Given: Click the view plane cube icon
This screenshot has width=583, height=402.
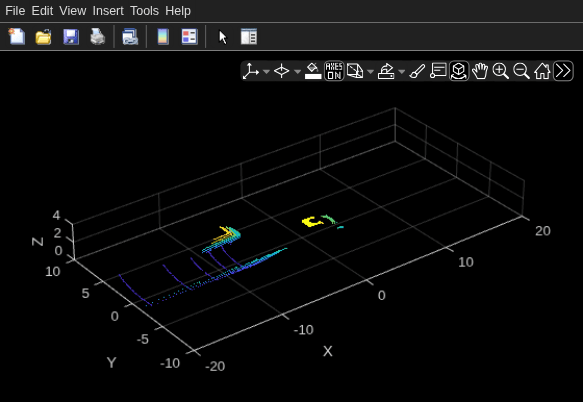Looking at the screenshot, I should coord(355,71).
